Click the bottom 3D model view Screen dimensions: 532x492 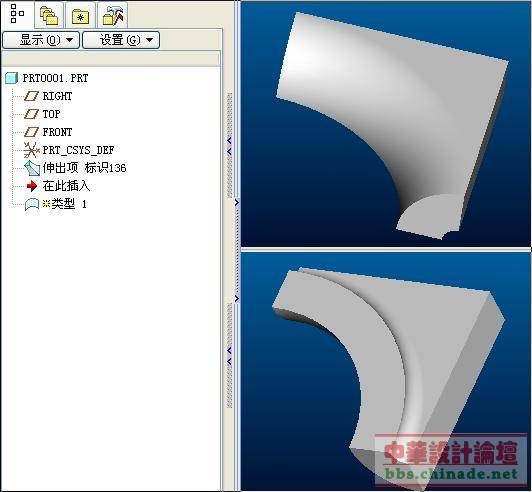[385, 371]
